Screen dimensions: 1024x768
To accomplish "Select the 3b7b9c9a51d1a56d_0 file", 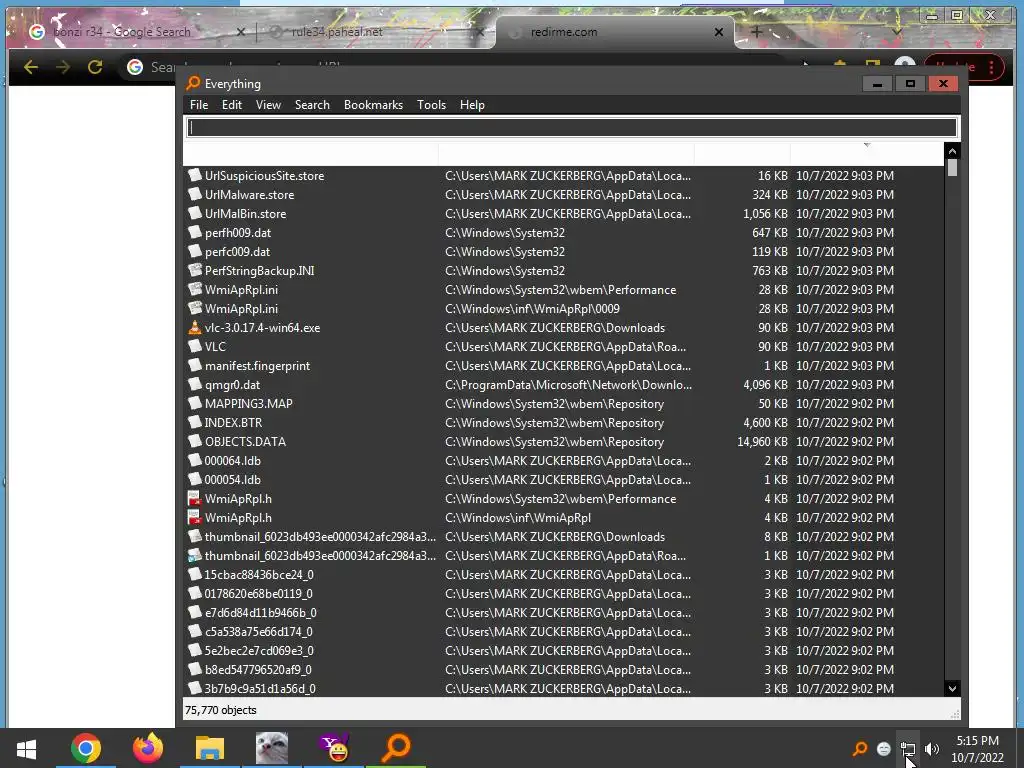I will click(260, 688).
